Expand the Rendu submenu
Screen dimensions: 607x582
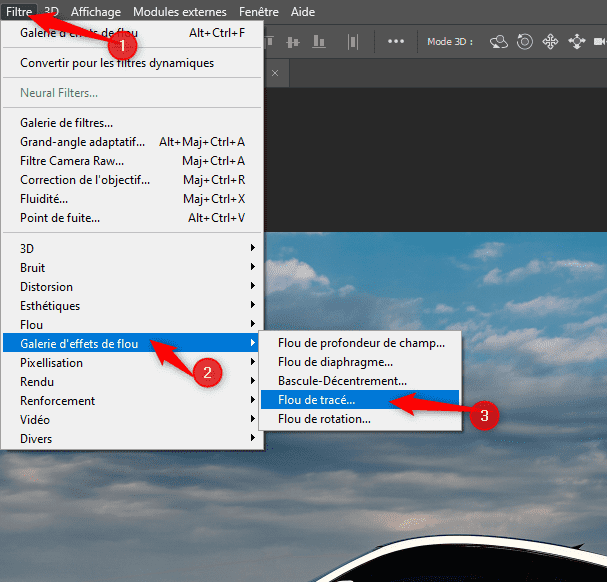[x=132, y=382]
